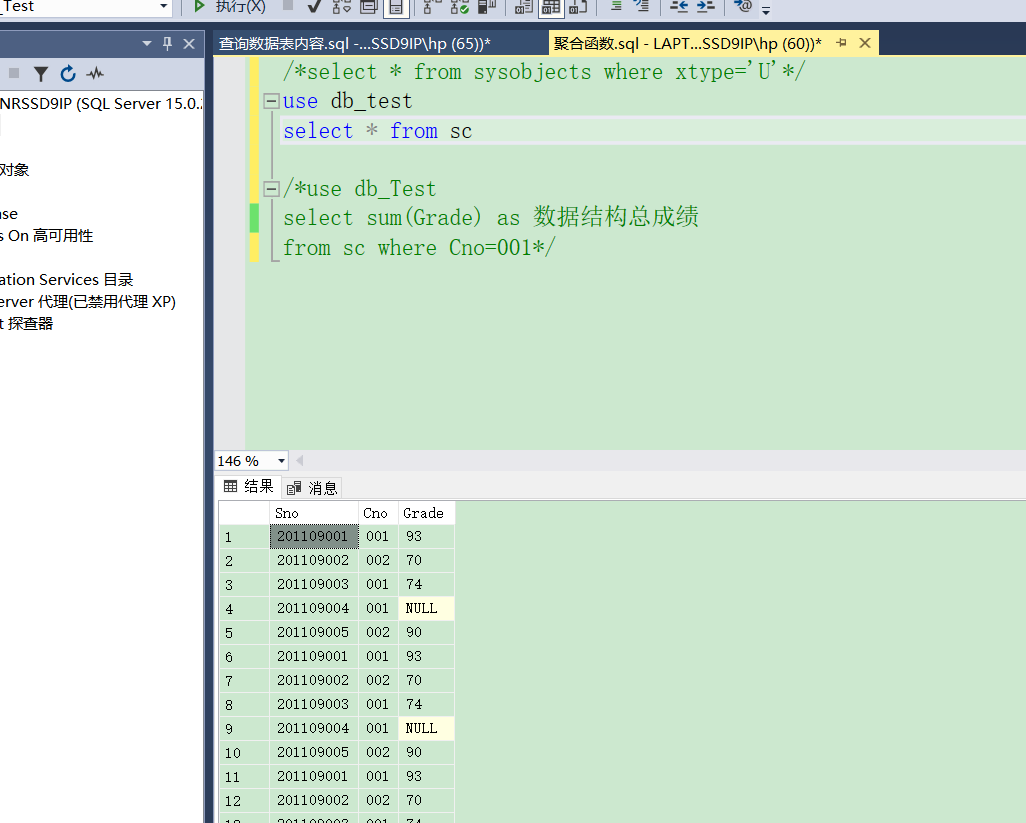Uncomment the selected lines
Screen dimensions: 1026x823
point(641,7)
